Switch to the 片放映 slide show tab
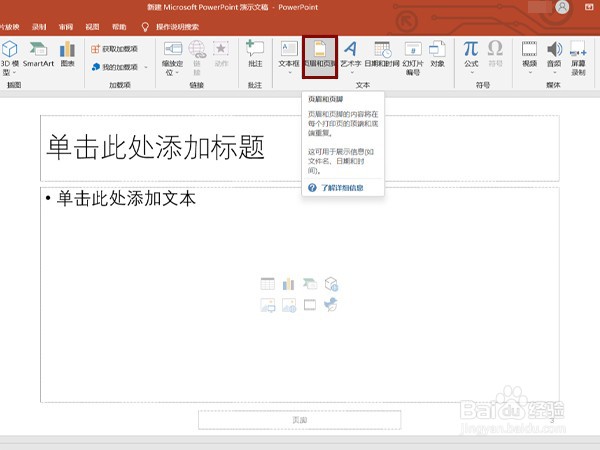 [9, 27]
